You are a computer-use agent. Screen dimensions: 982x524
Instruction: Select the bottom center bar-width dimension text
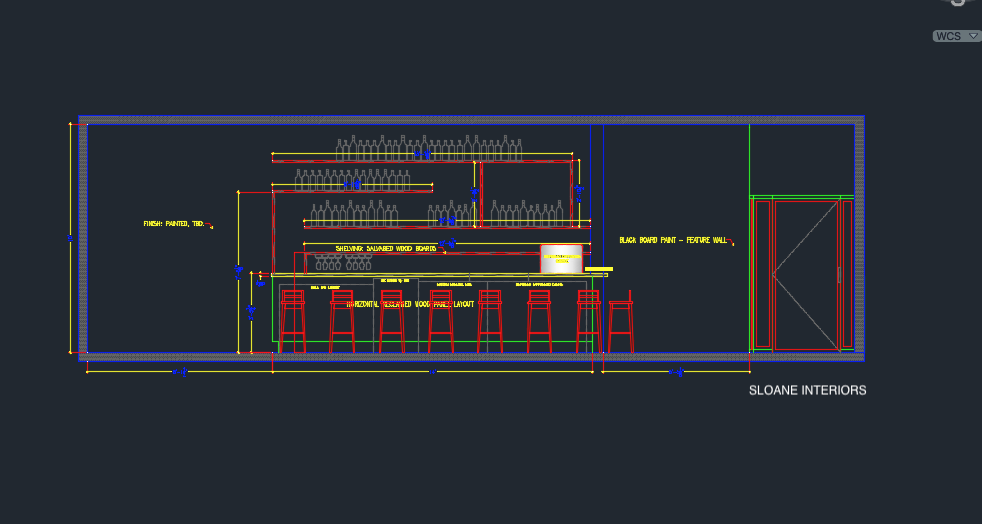pyautogui.click(x=432, y=372)
